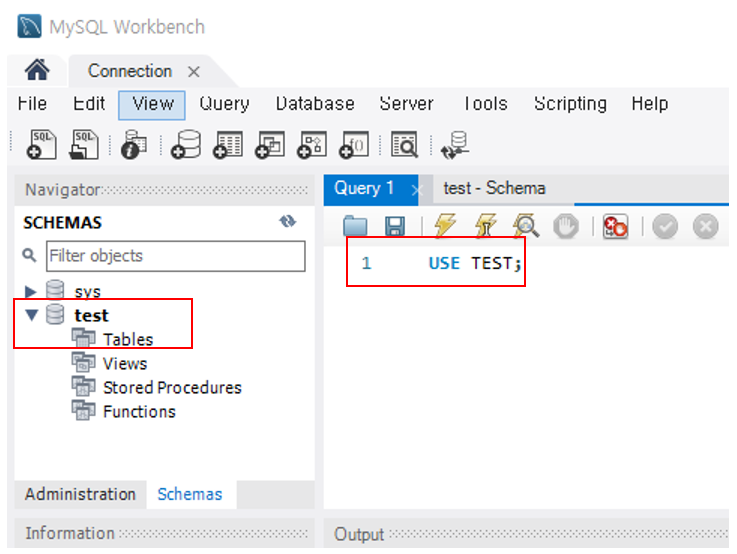Select the Connection tab

130,71
